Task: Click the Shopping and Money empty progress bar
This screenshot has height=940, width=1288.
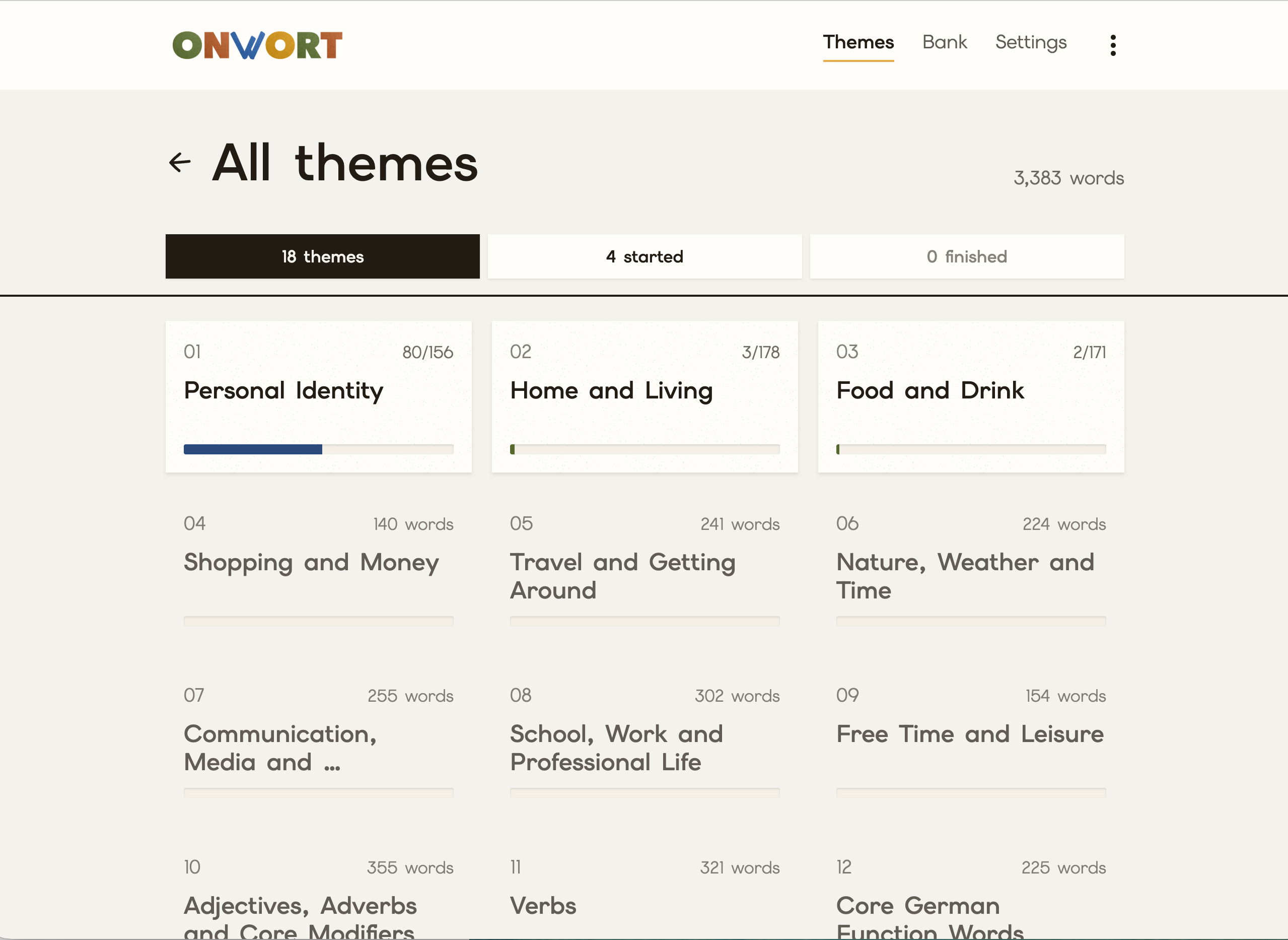Action: 318,621
